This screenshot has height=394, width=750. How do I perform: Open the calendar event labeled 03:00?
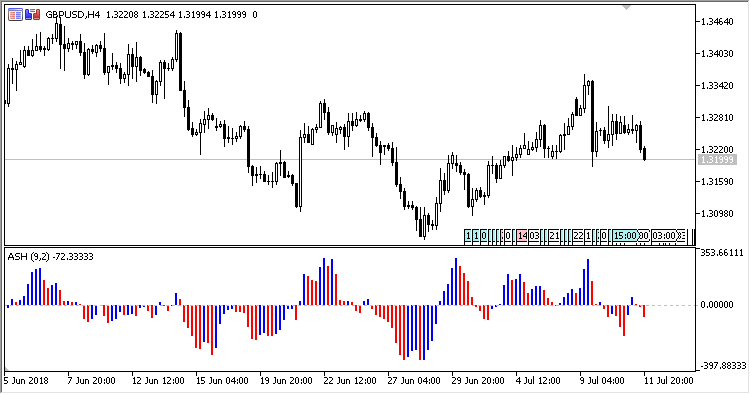coord(664,236)
